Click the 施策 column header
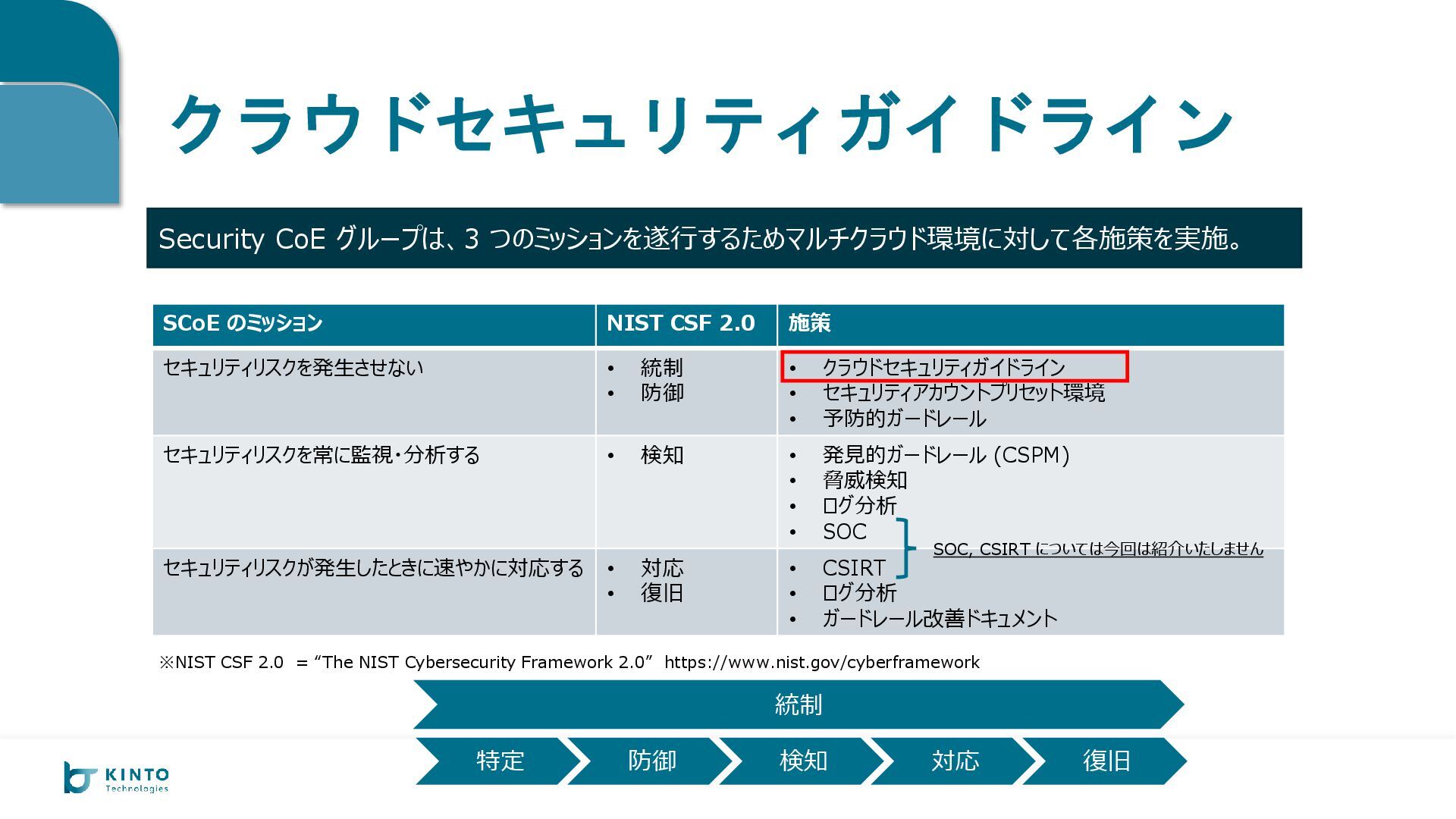The height and width of the screenshot is (819, 1456). pyautogui.click(x=809, y=324)
